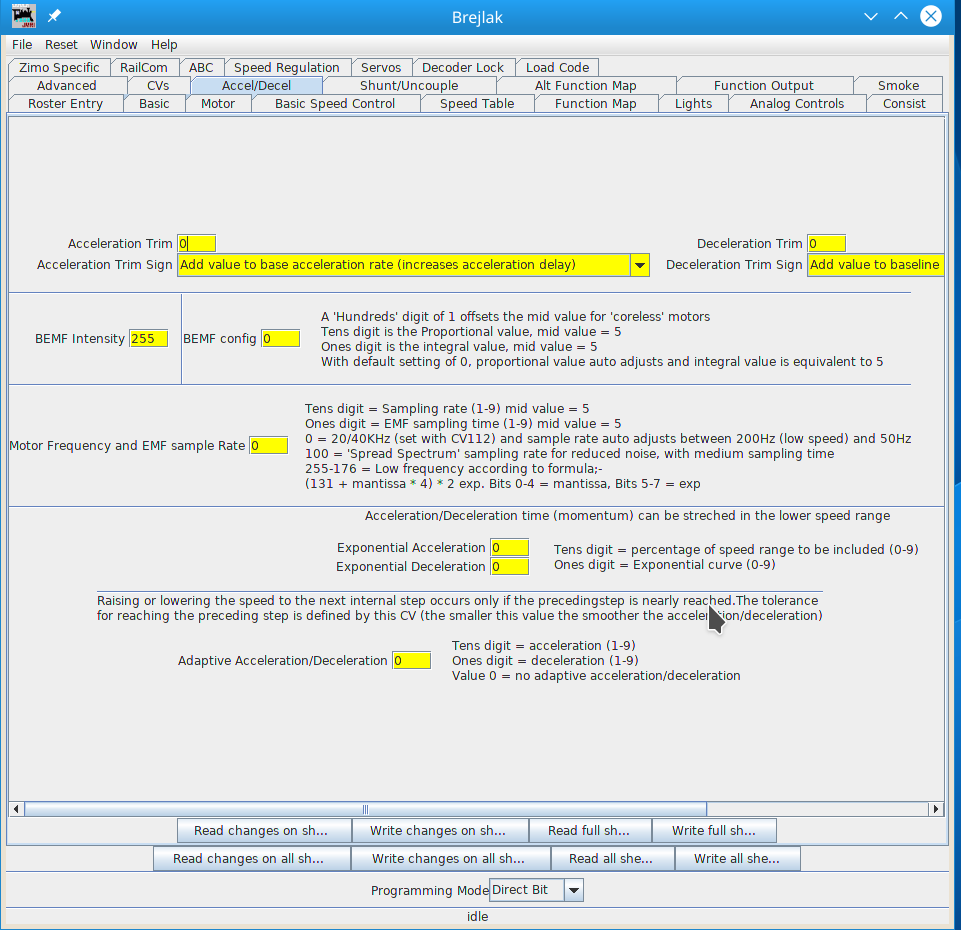The width and height of the screenshot is (961, 930).
Task: Open the Deceleration Trim Sign combo box
Action: [x=875, y=265]
